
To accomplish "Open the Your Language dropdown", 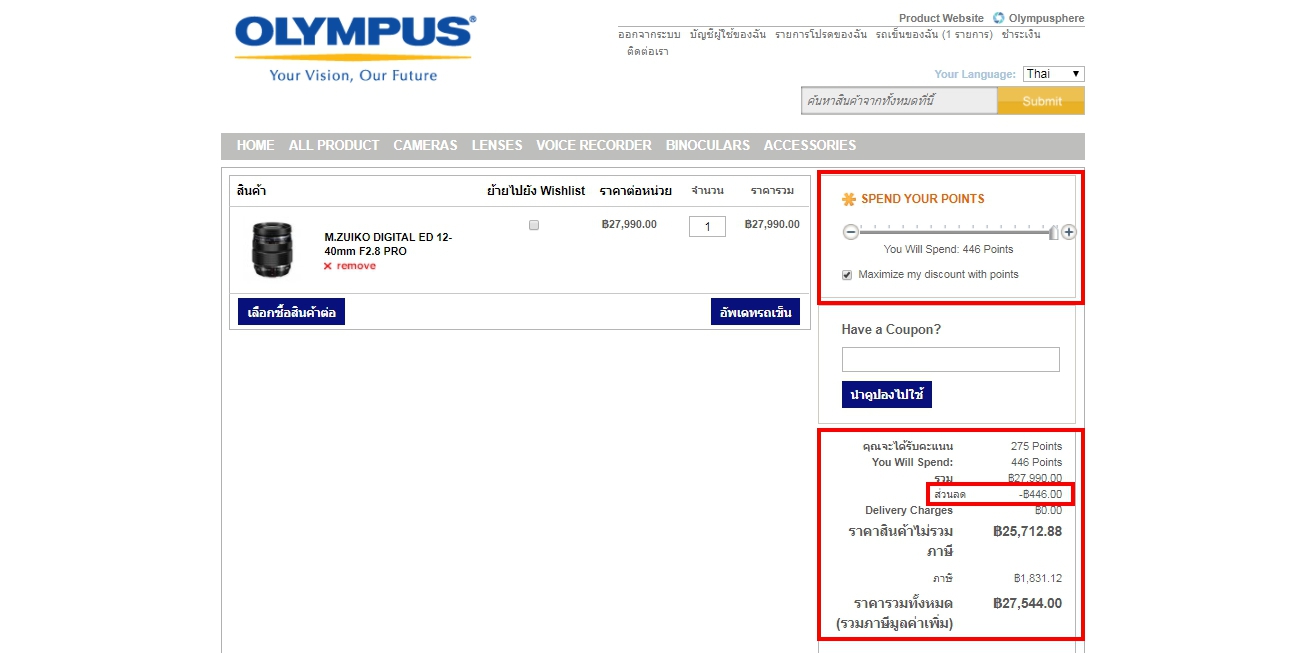I will click(1053, 74).
